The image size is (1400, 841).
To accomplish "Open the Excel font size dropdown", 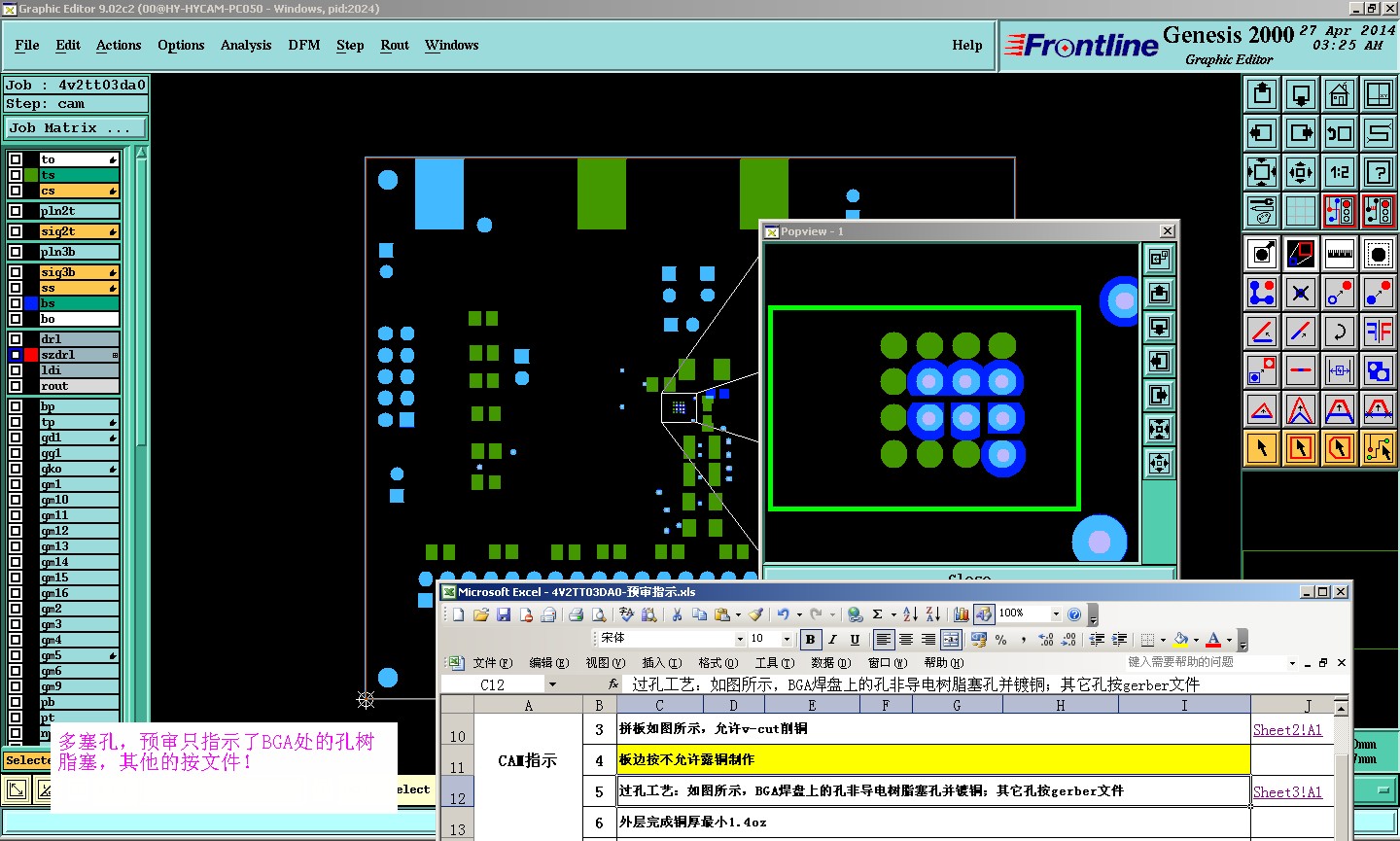I will click(x=787, y=639).
